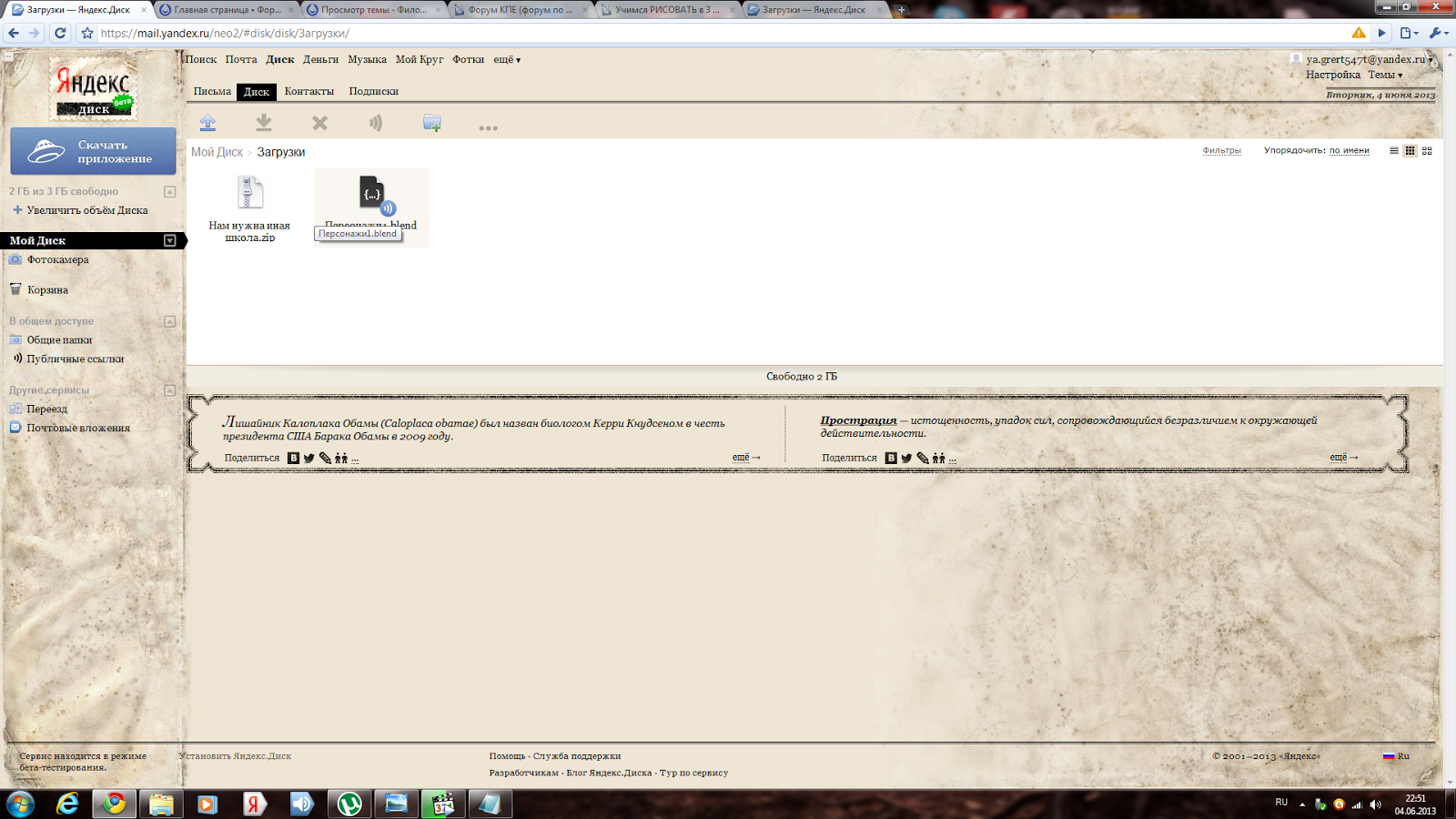
Task: Click the 'Скачать приложение' button
Action: point(93,151)
